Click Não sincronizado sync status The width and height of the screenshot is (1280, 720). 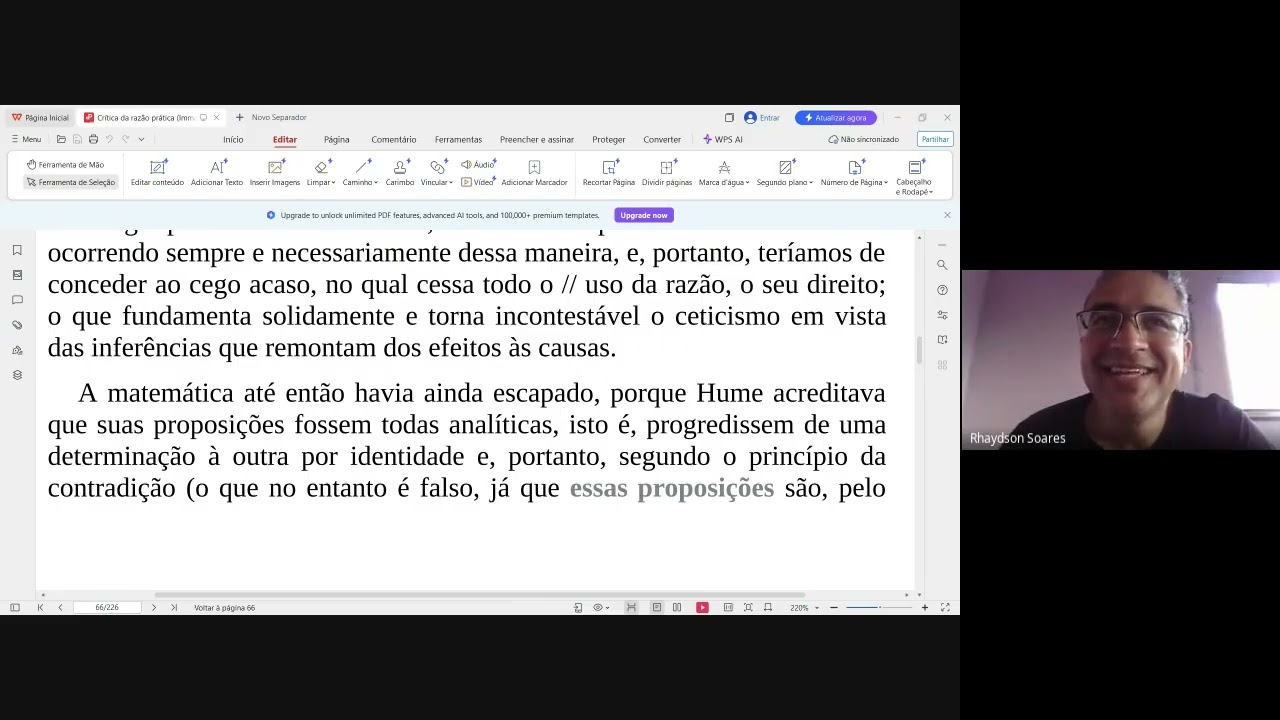point(864,139)
